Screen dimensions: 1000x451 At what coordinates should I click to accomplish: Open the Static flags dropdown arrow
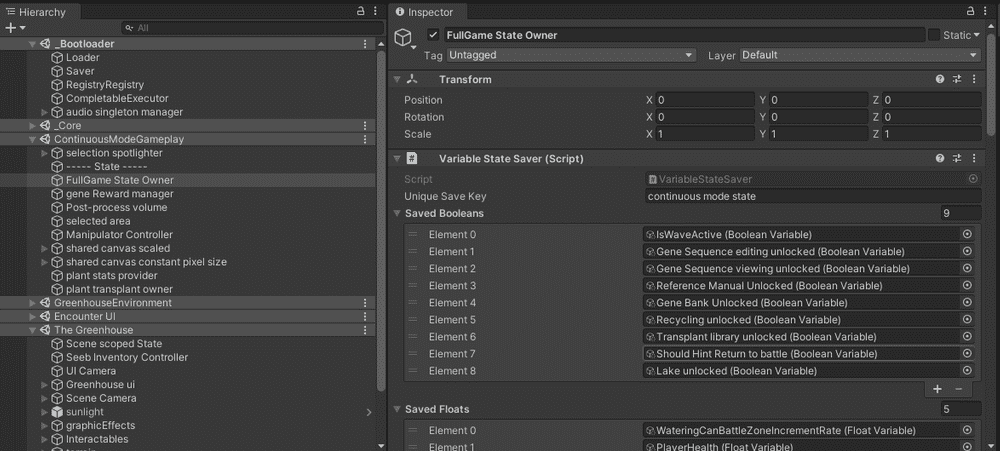(977, 36)
